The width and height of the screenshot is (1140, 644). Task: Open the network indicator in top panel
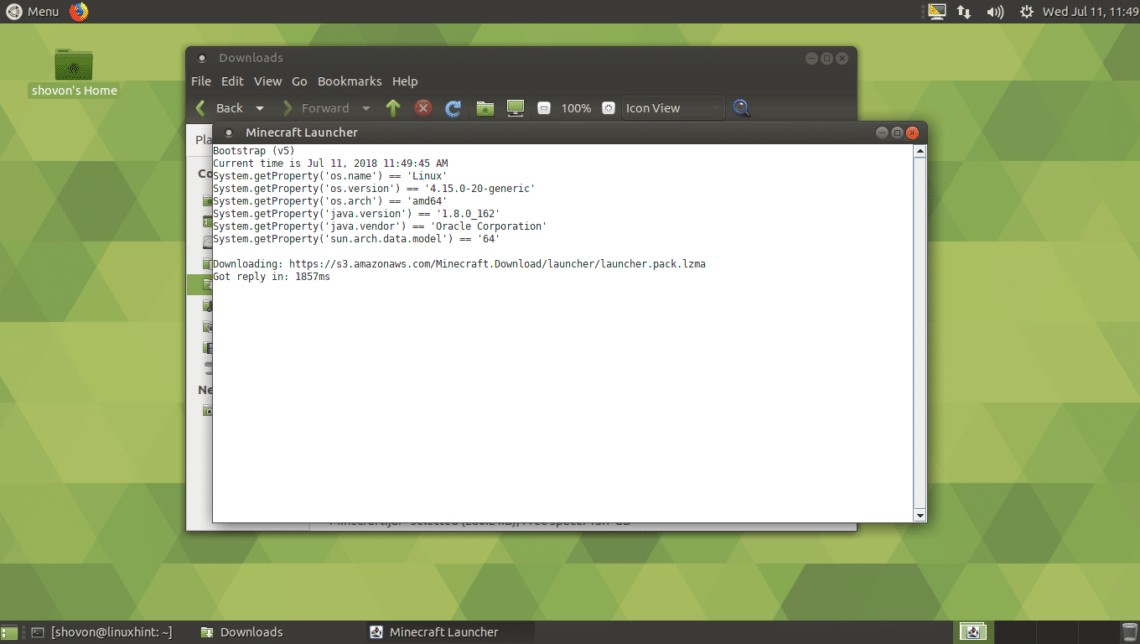pos(964,12)
